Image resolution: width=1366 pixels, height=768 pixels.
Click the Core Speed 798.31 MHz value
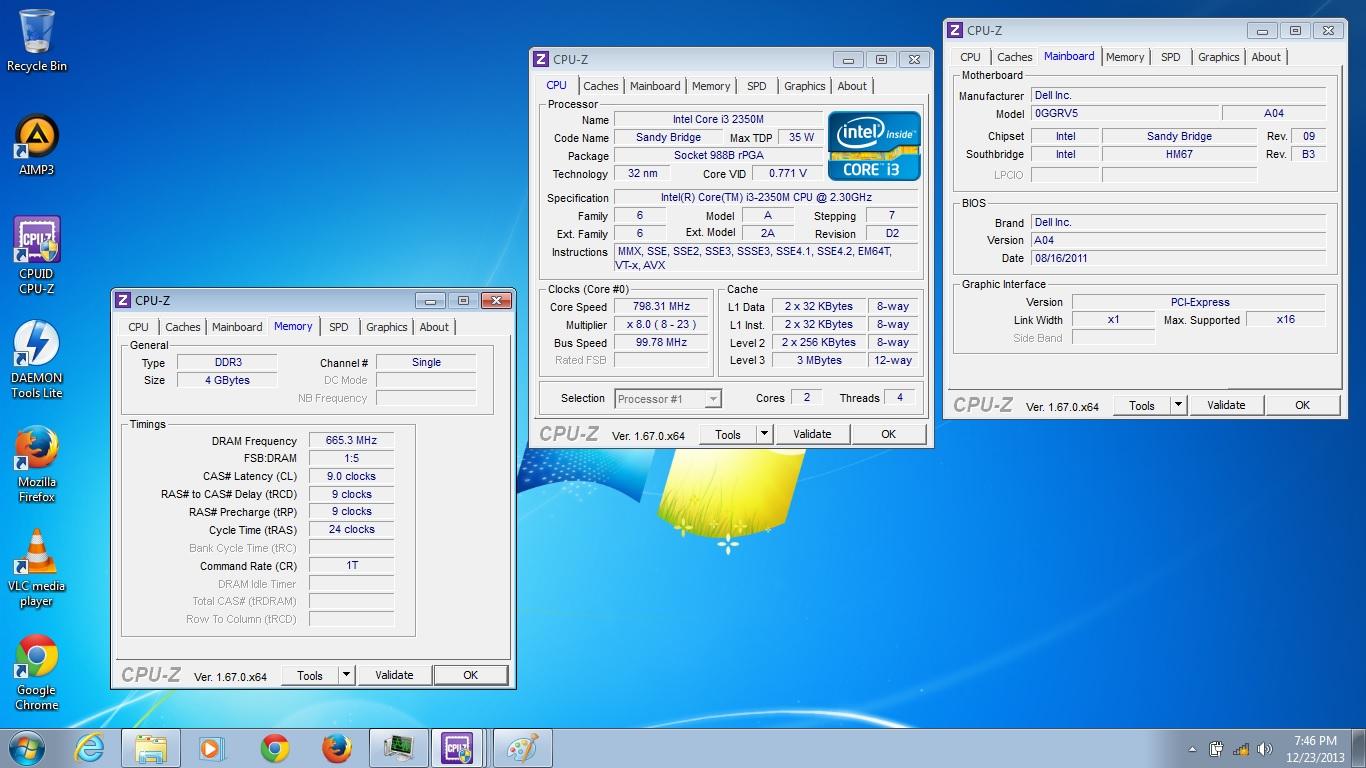click(x=661, y=306)
